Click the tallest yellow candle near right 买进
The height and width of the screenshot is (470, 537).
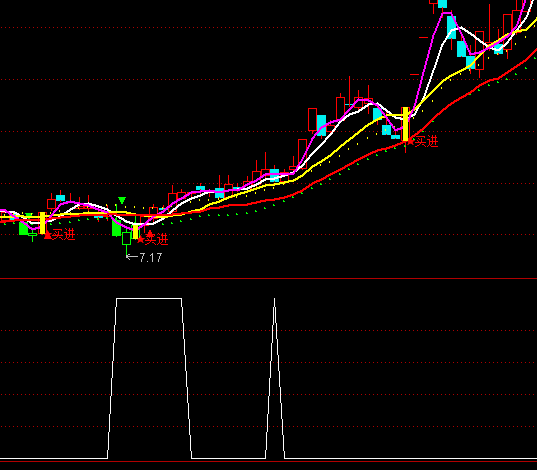405,124
